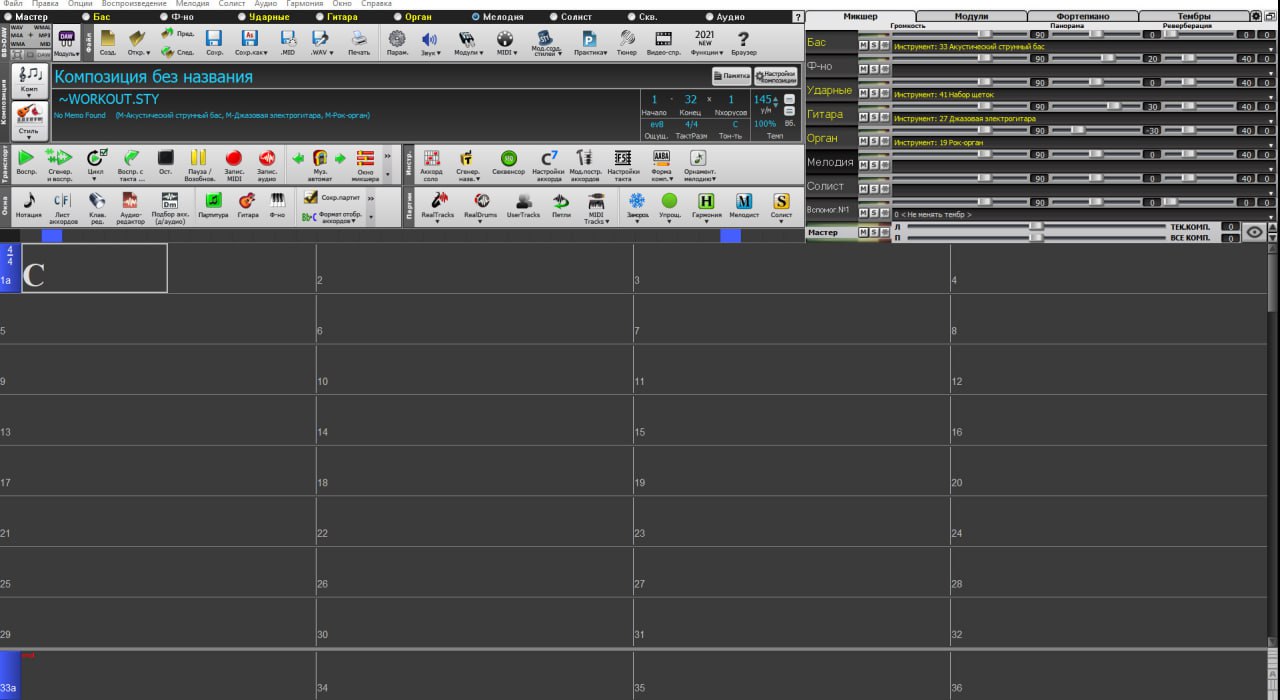Screen dimensions: 1280x700
Task: Open the Стиль style selection dropdown
Action: click(30, 121)
